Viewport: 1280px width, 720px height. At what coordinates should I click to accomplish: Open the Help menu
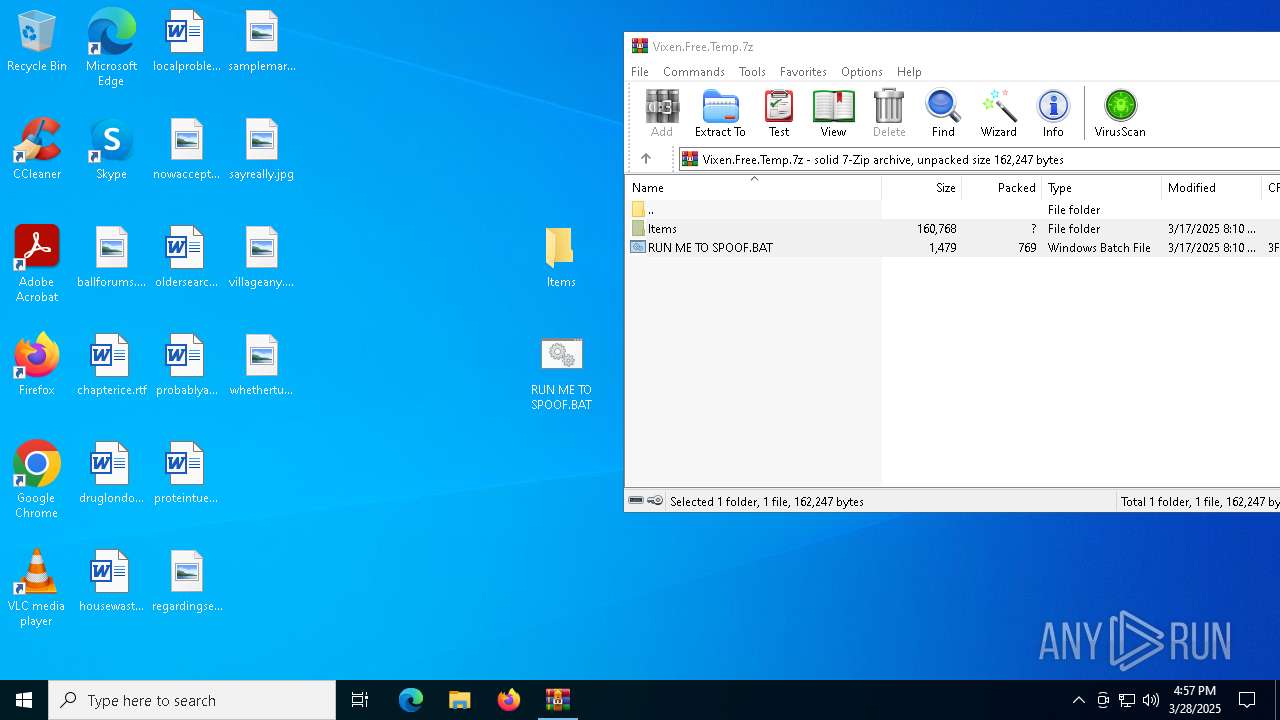pyautogui.click(x=909, y=72)
